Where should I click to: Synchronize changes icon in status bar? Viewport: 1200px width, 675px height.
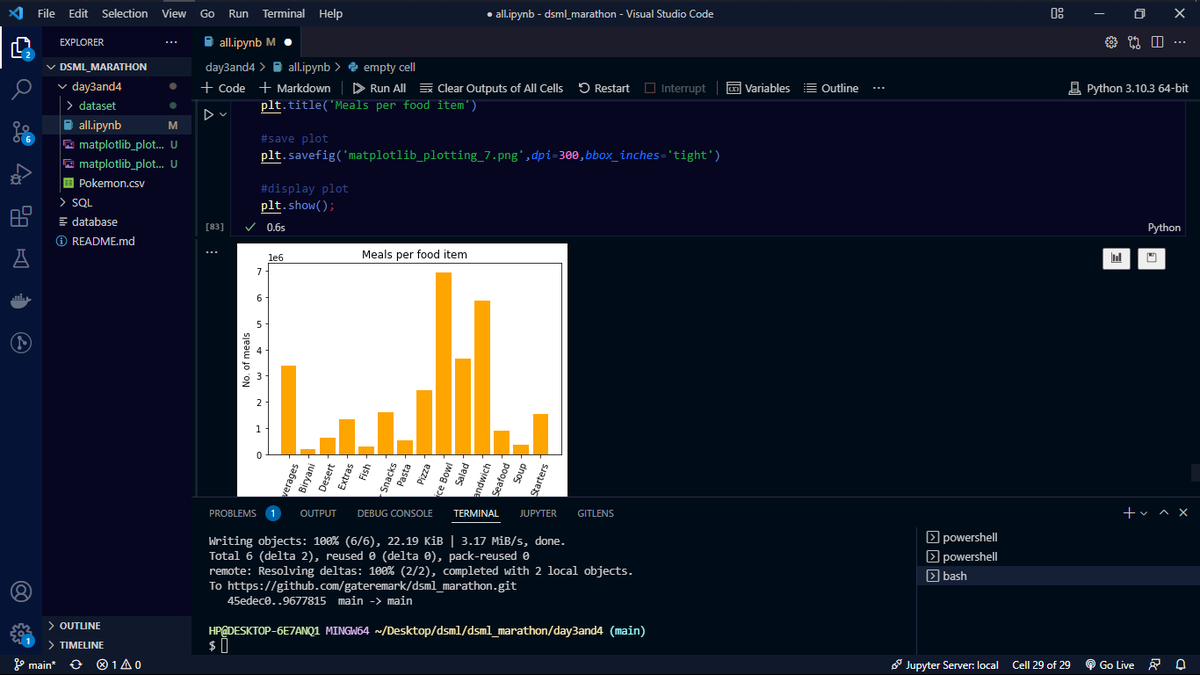tap(76, 665)
